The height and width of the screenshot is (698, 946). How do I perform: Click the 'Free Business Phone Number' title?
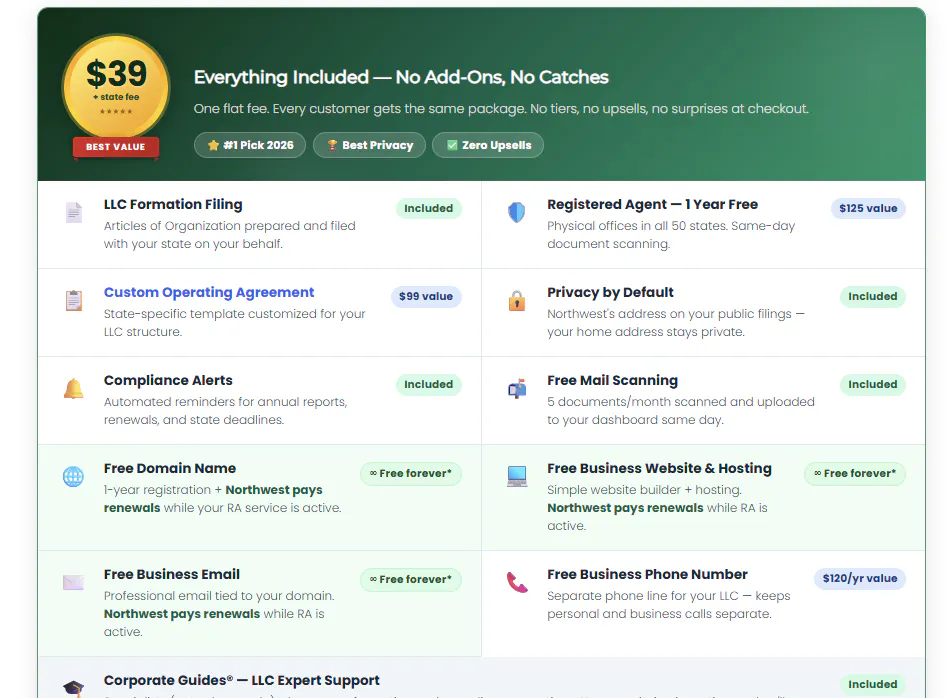647,574
